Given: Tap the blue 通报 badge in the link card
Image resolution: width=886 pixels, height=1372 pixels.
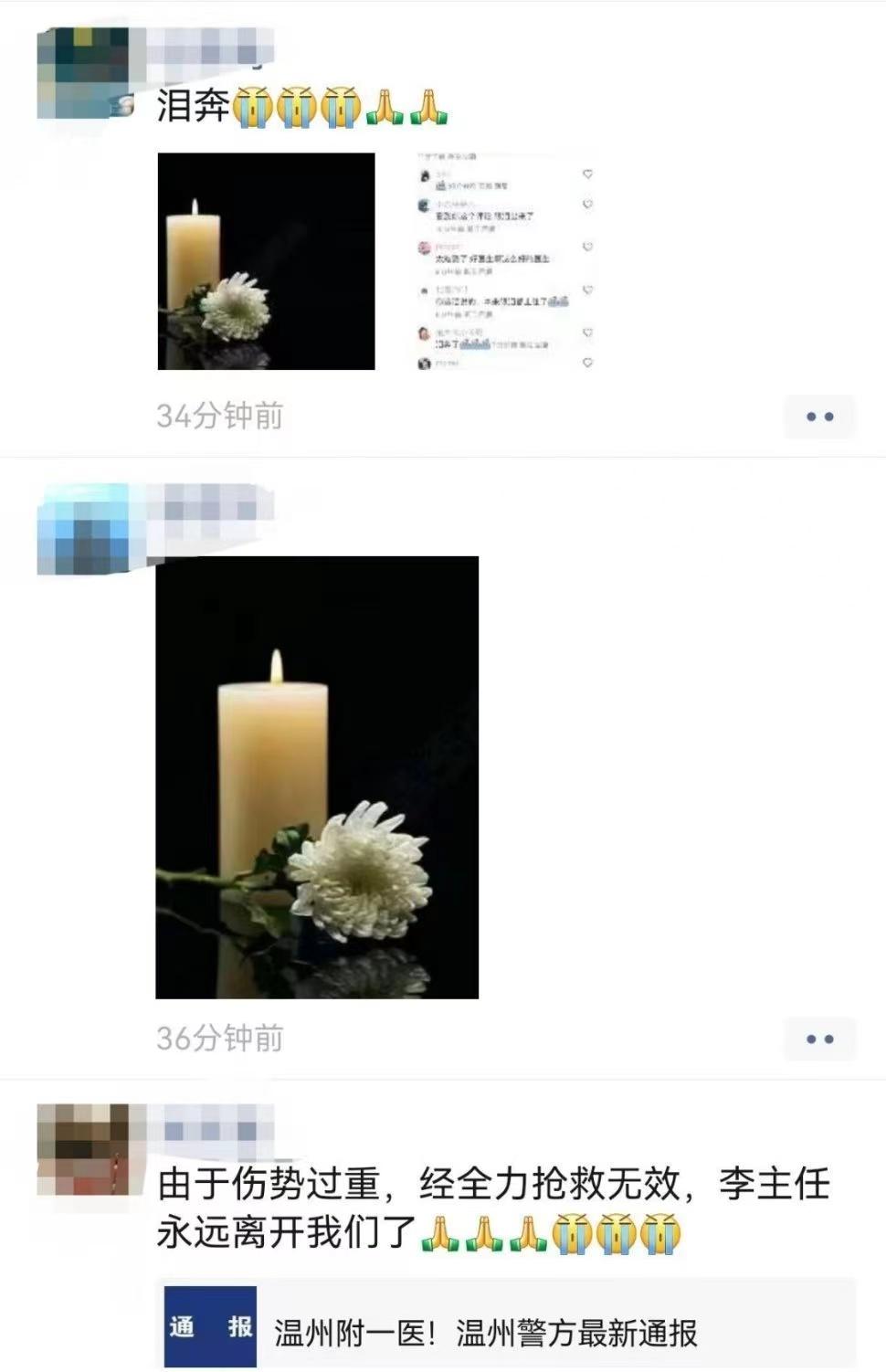Looking at the screenshot, I should pyautogui.click(x=211, y=1327).
